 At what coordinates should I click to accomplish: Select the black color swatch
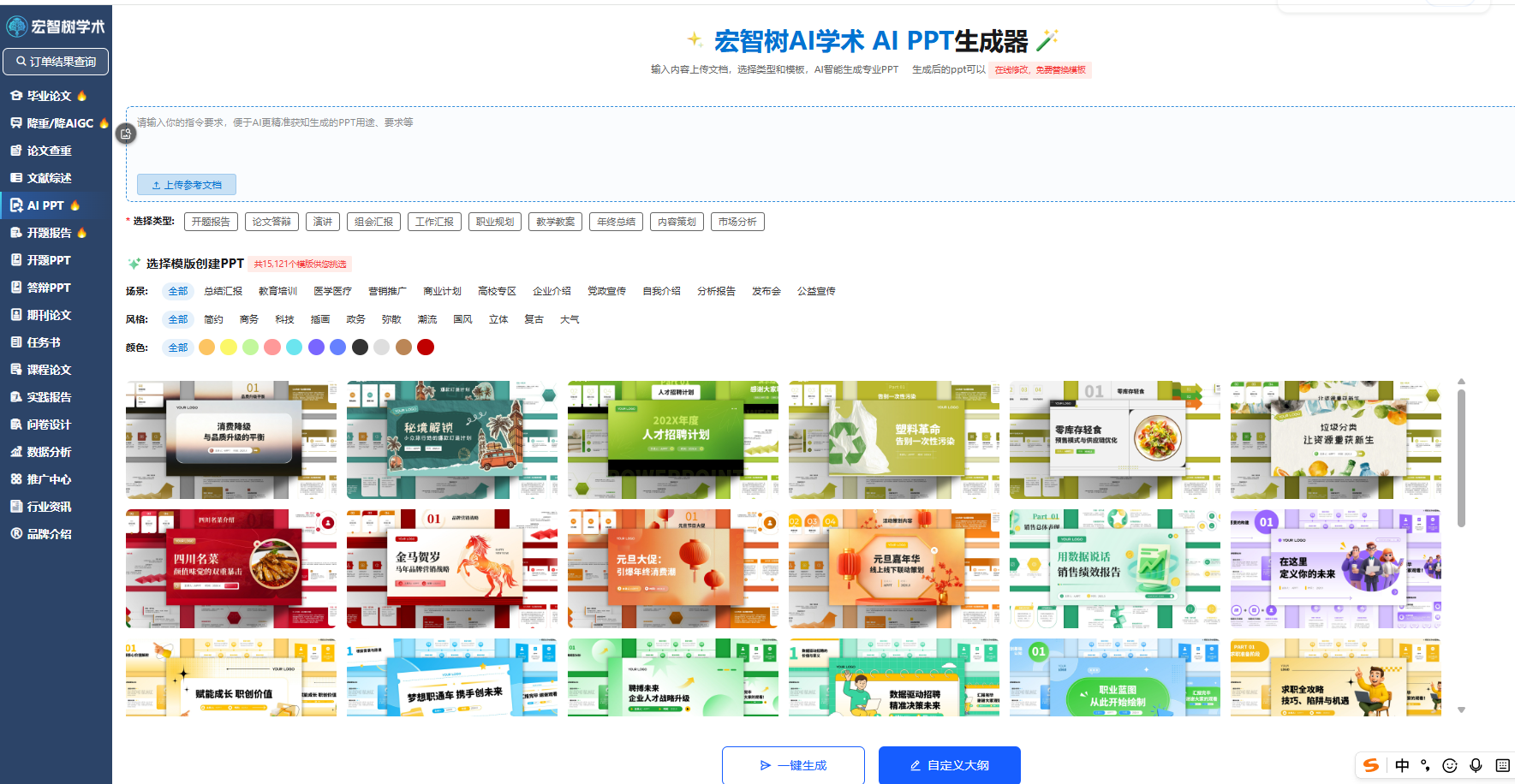click(360, 347)
